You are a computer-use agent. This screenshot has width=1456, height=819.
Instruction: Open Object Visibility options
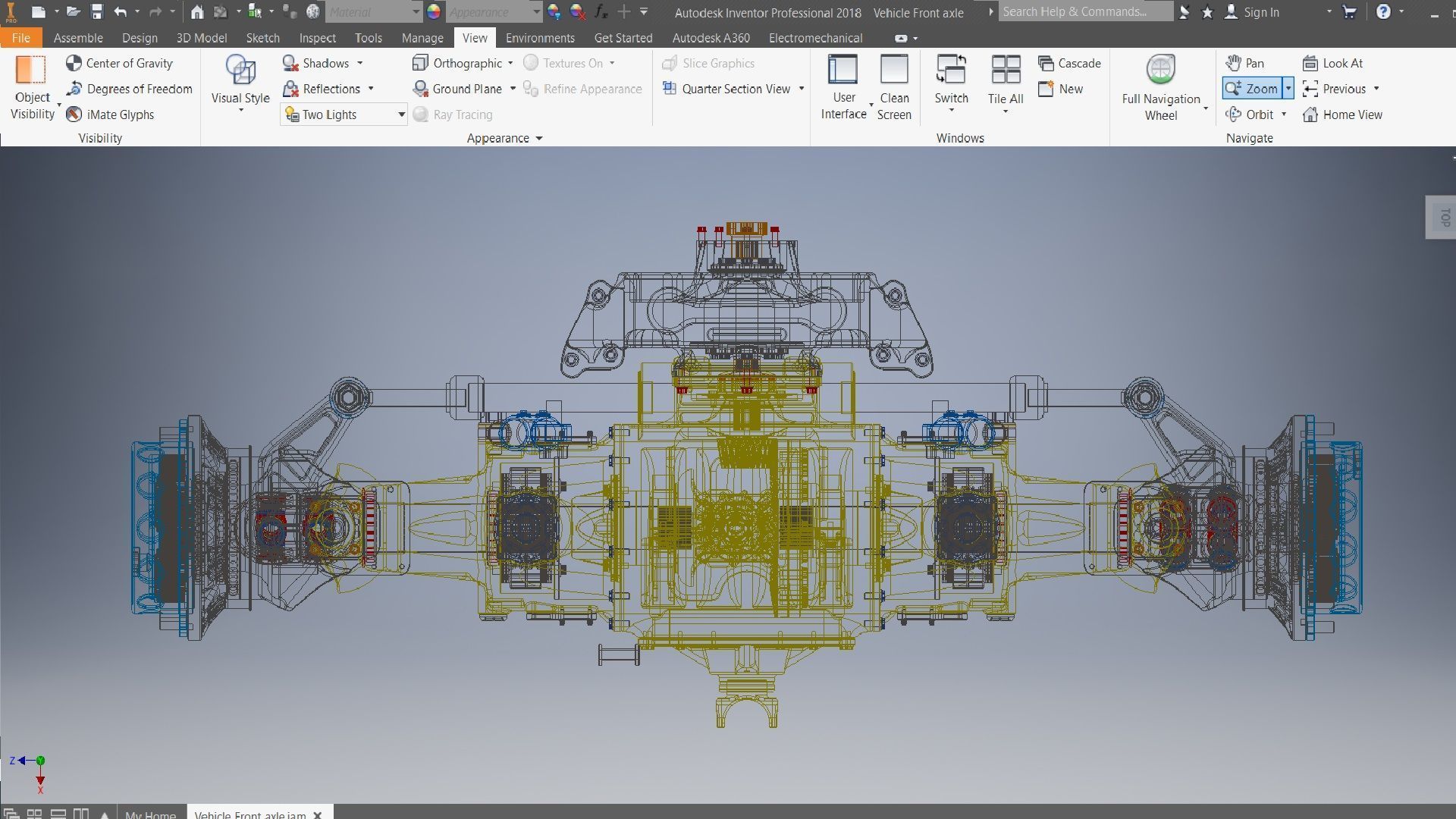[32, 88]
